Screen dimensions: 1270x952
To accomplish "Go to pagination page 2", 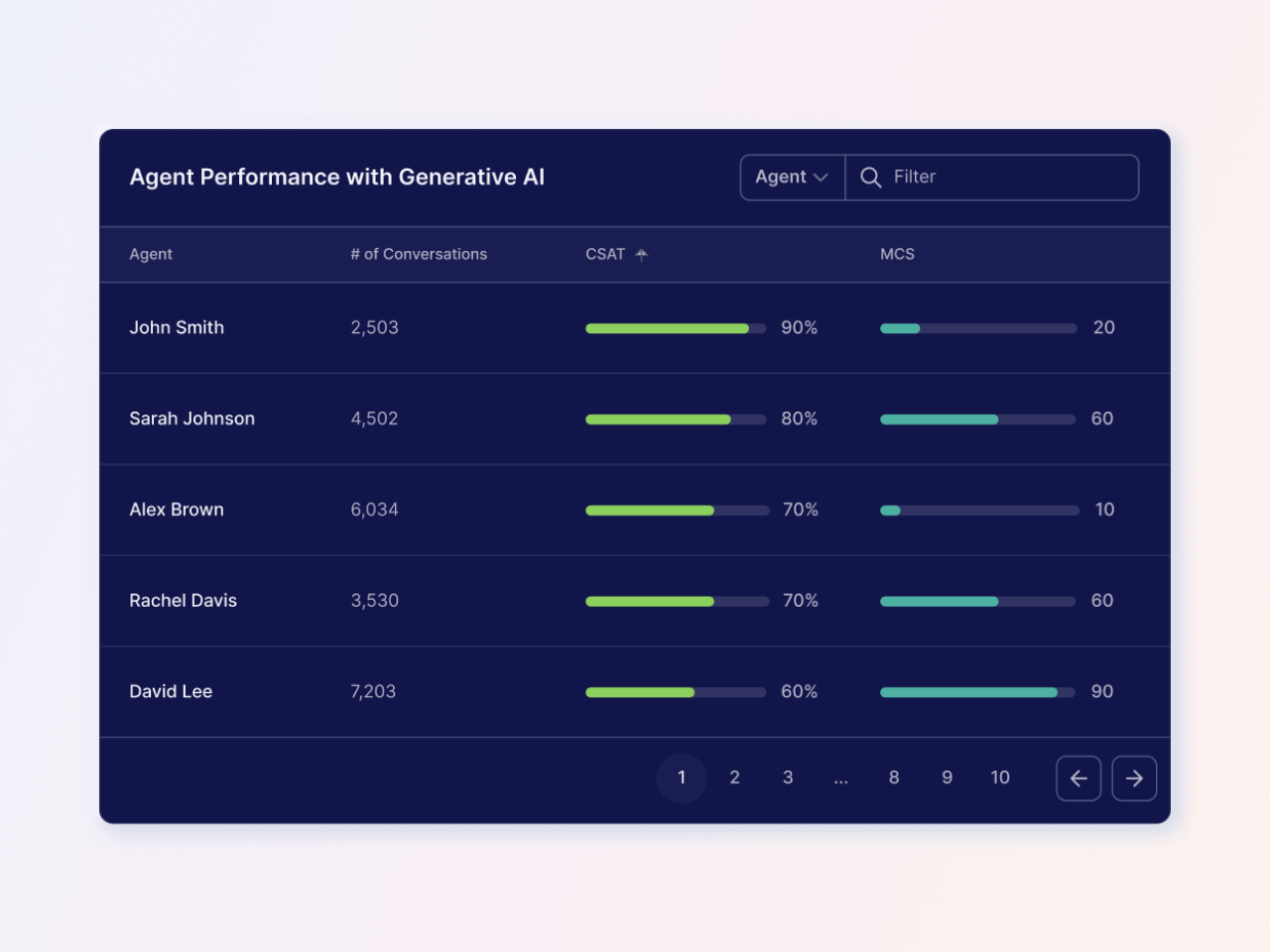I will [734, 778].
